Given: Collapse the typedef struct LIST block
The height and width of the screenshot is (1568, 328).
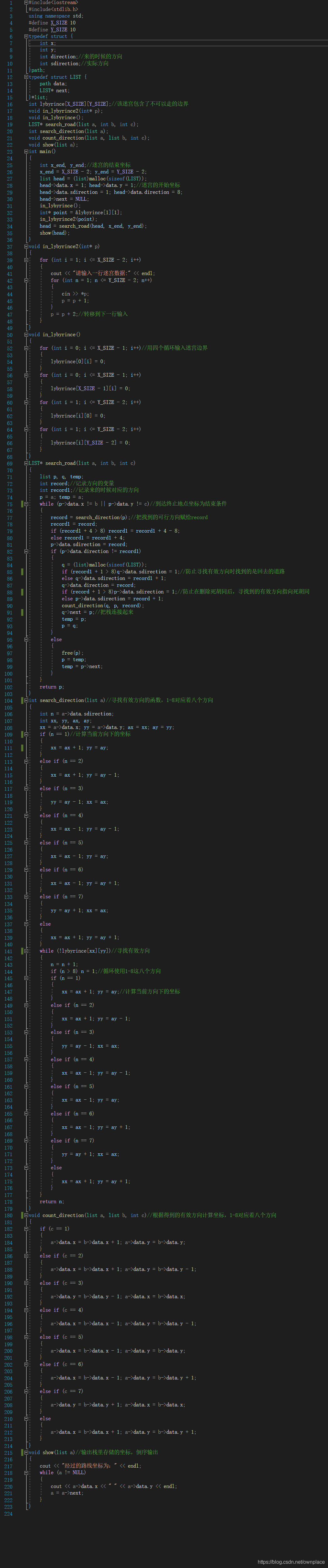Looking at the screenshot, I should click(26, 77).
